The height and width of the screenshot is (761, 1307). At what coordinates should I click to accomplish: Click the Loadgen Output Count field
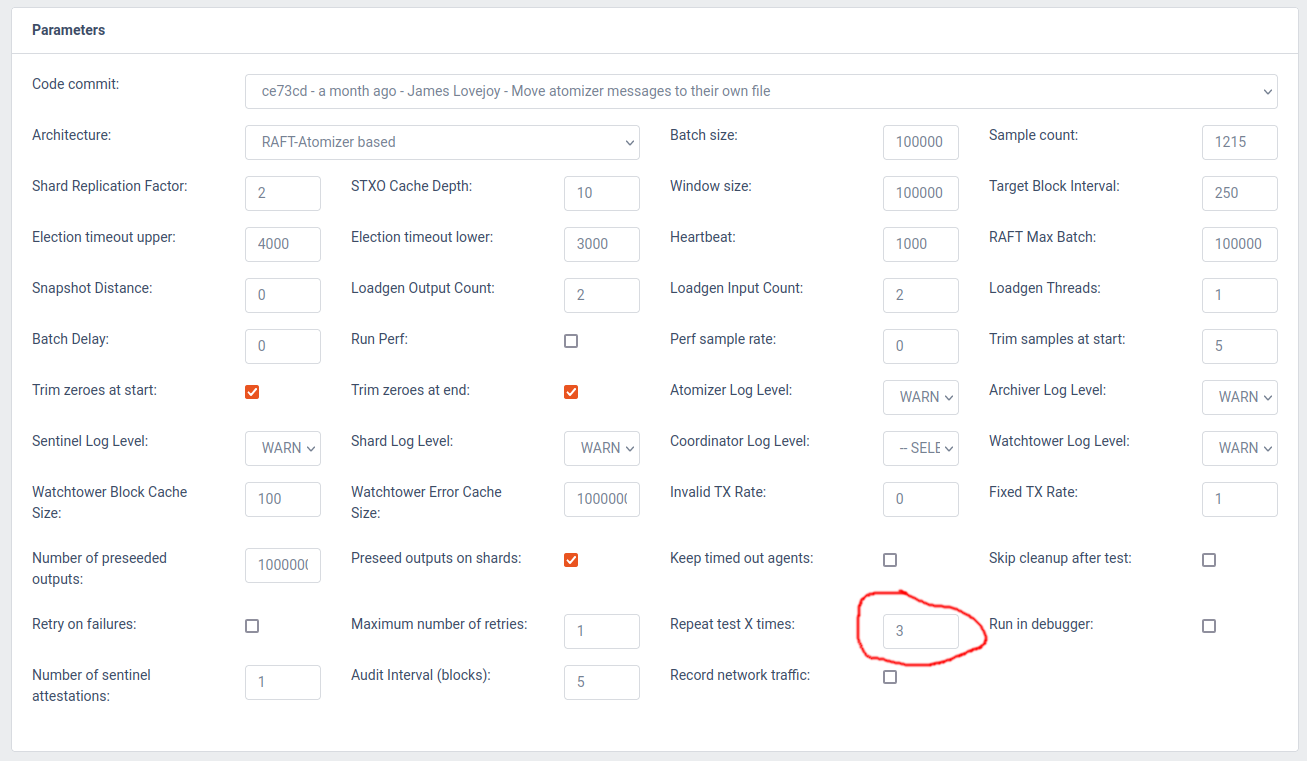tap(602, 295)
